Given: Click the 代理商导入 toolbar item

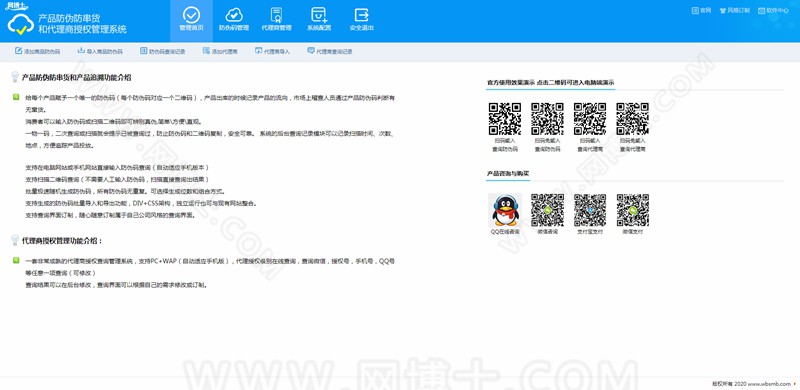Looking at the screenshot, I should (x=272, y=52).
